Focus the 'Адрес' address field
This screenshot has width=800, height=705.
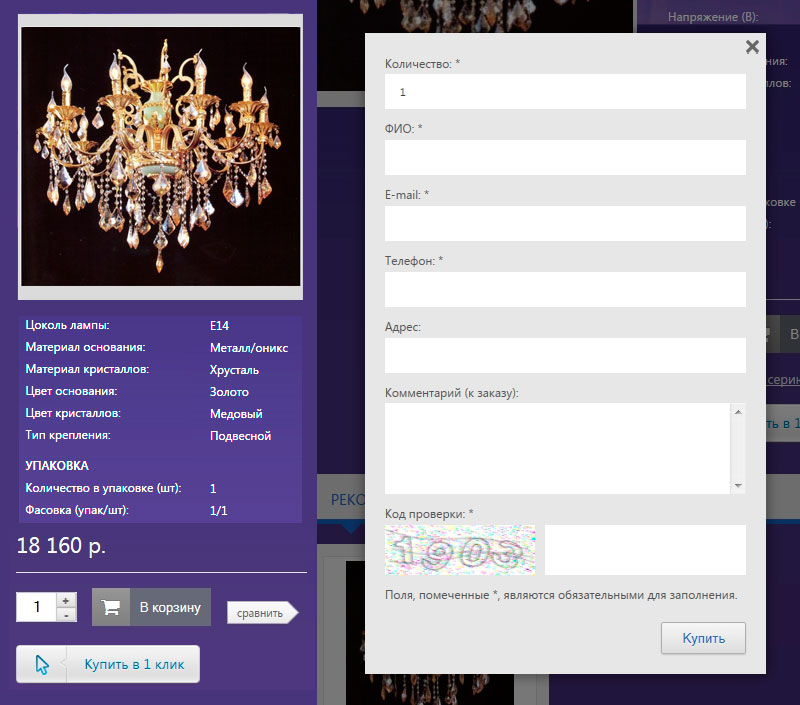[x=565, y=355]
